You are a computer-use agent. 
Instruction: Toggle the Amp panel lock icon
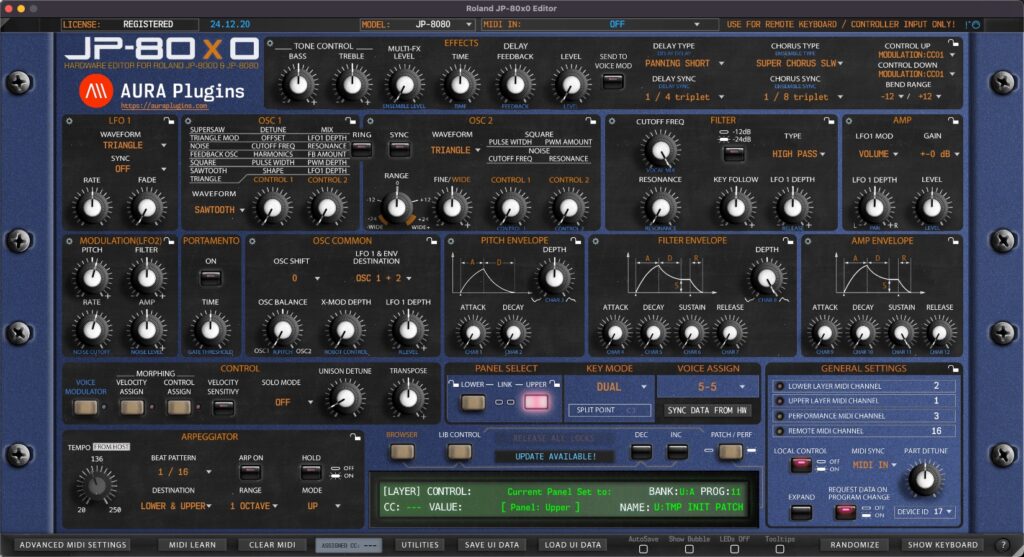[953, 121]
